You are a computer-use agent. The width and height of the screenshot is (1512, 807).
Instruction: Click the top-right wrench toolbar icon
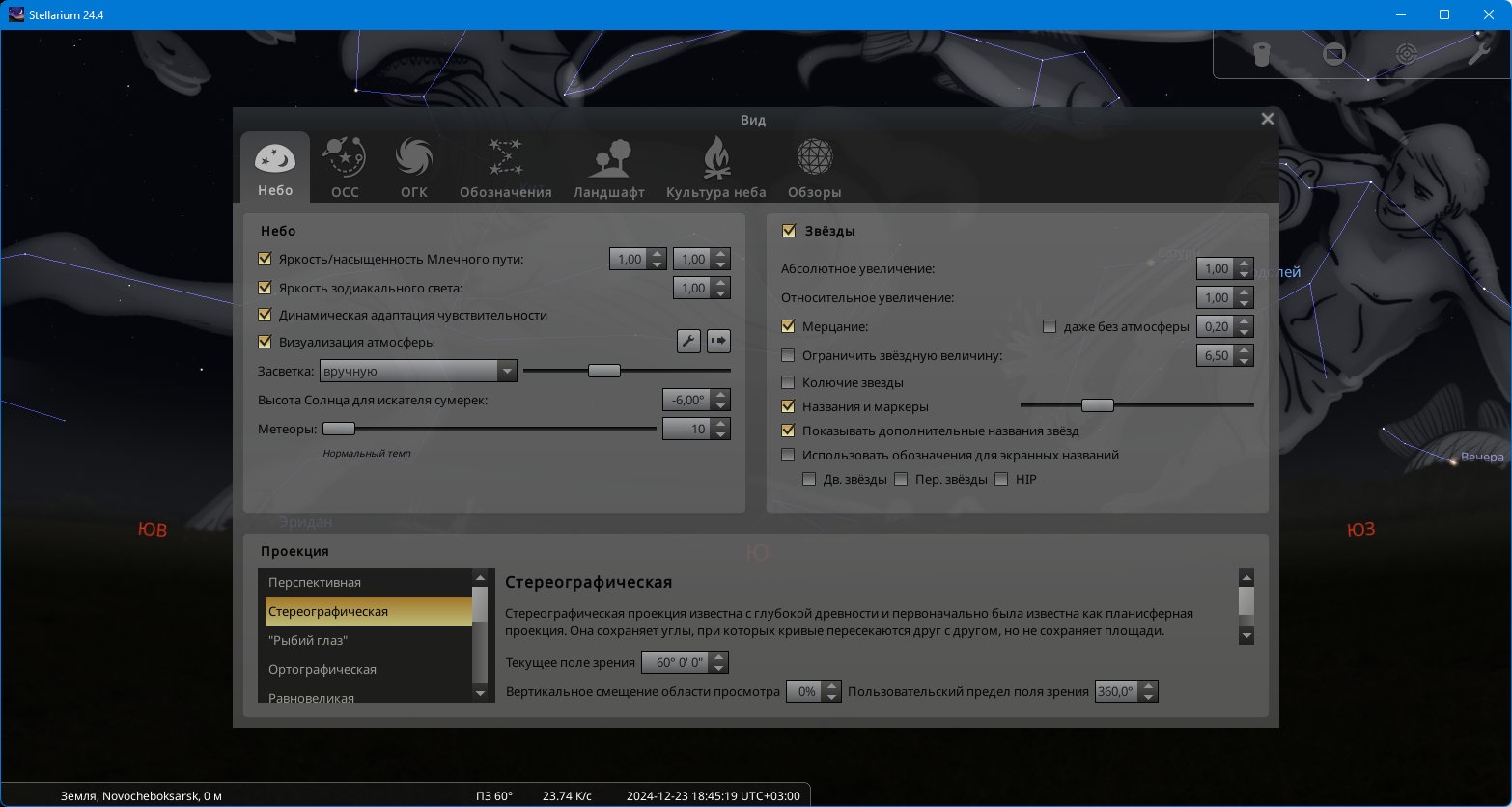pos(1477,54)
